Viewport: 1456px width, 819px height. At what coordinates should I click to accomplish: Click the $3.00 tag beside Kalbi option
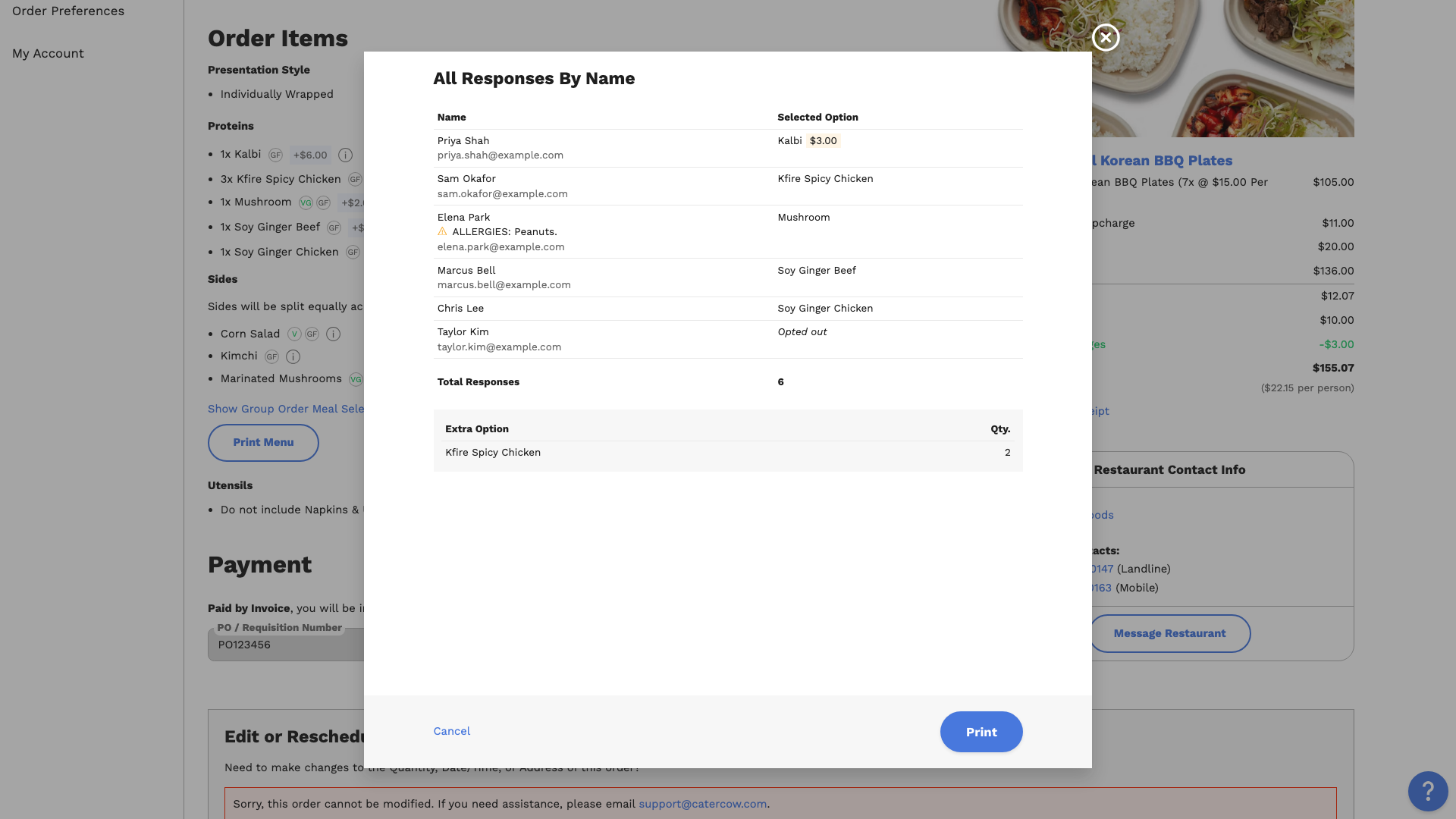pyautogui.click(x=823, y=140)
